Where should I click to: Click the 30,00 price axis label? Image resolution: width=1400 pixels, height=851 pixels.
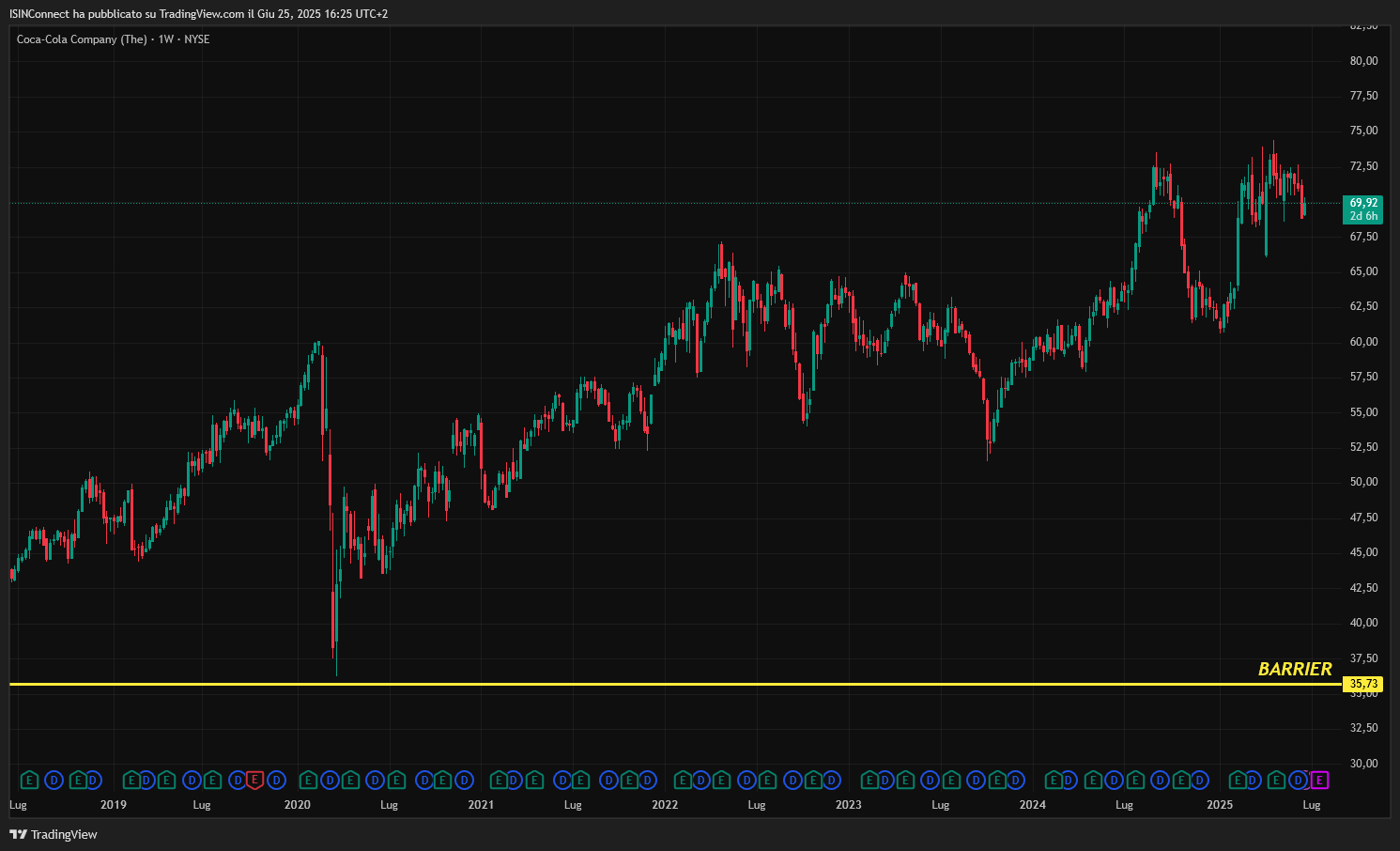tap(1363, 764)
